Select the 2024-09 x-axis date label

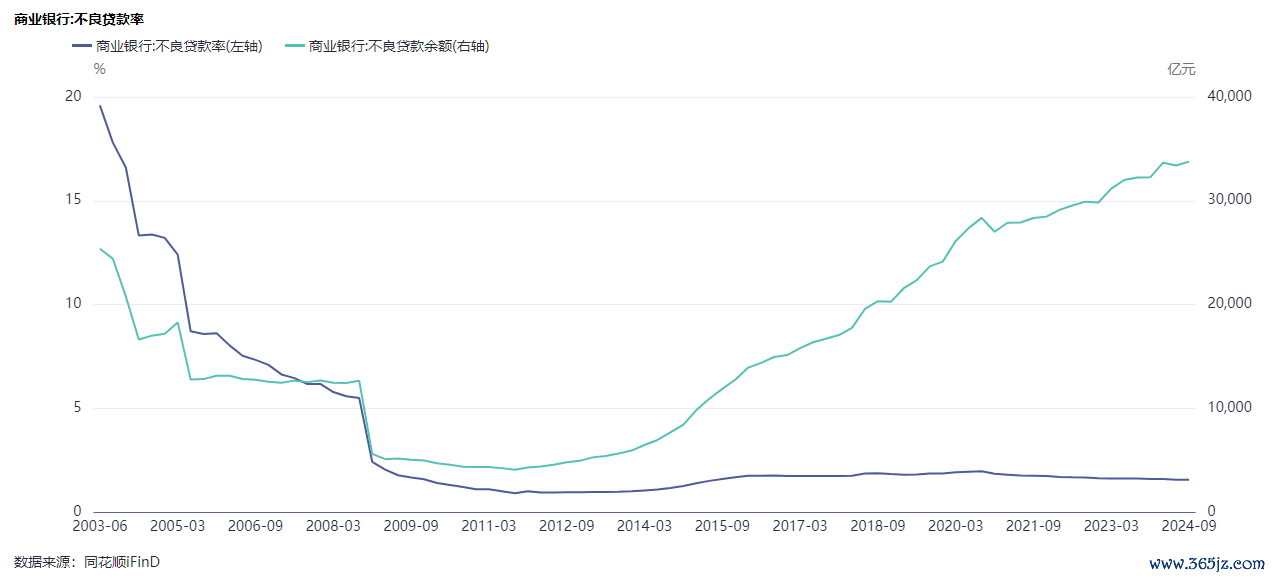click(1188, 526)
